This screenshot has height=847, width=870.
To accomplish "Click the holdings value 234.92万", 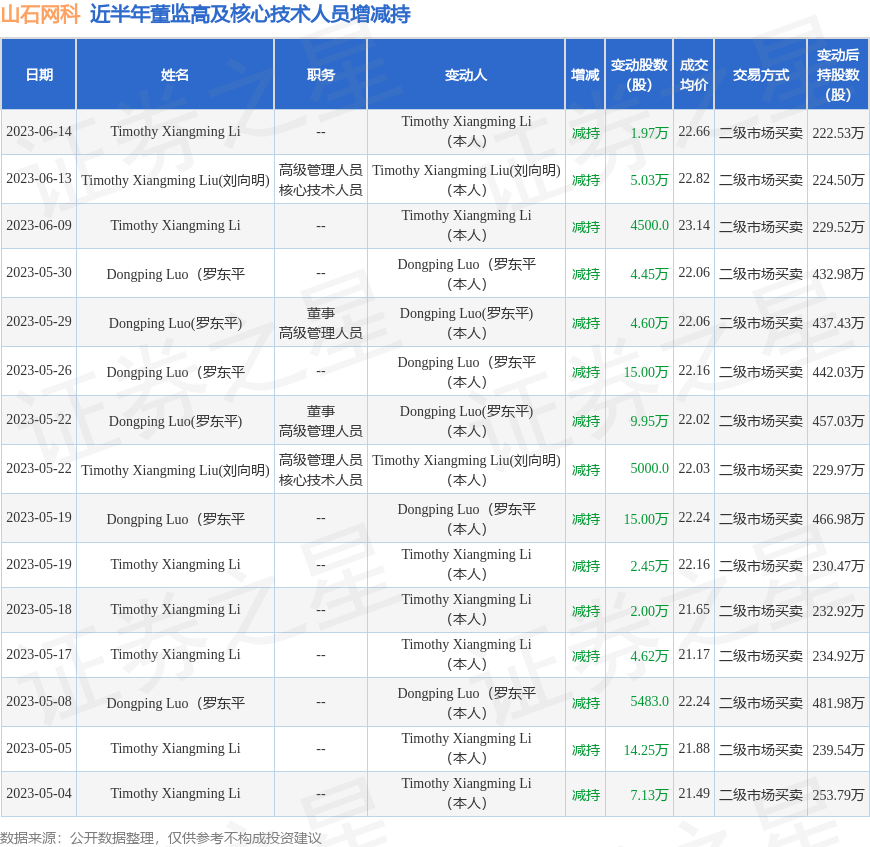I will tap(838, 656).
